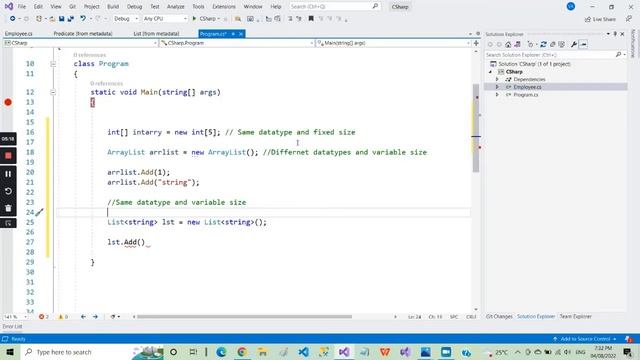This screenshot has height=360, width=640.
Task: Open the Error List panel
Action: point(13,327)
